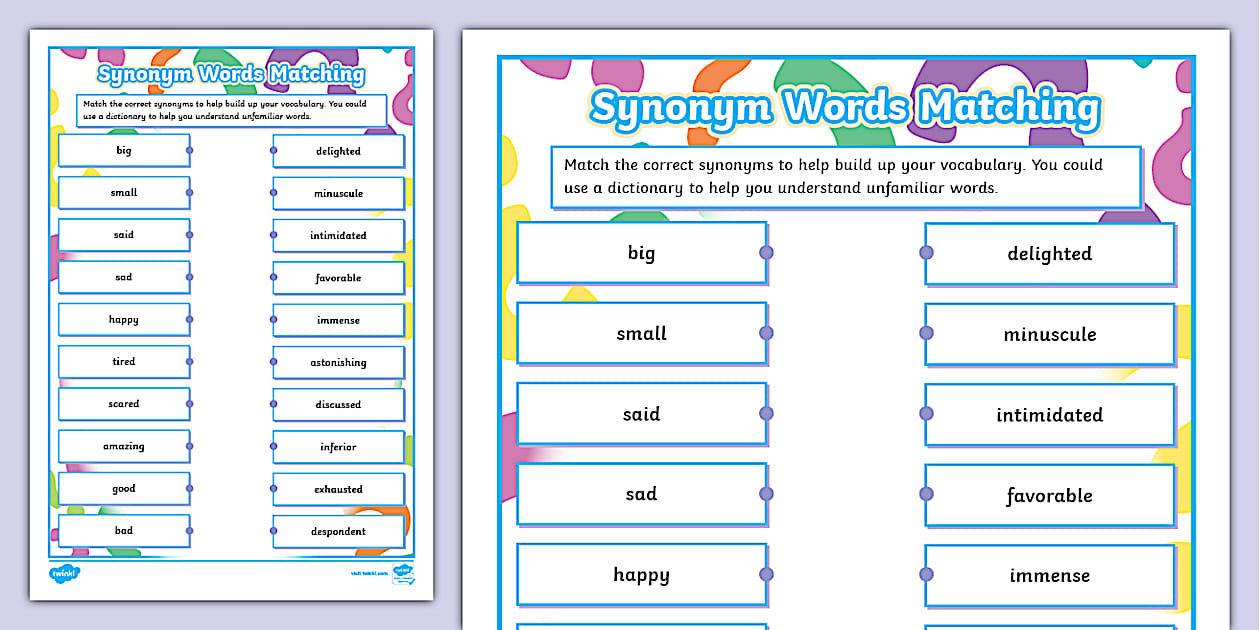
Task: Click the connector dot next to 'small'
Action: tap(766, 333)
